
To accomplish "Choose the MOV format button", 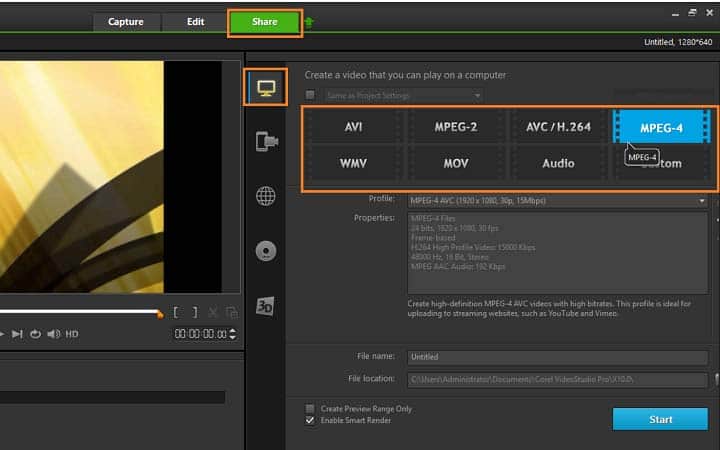I will coord(456,163).
